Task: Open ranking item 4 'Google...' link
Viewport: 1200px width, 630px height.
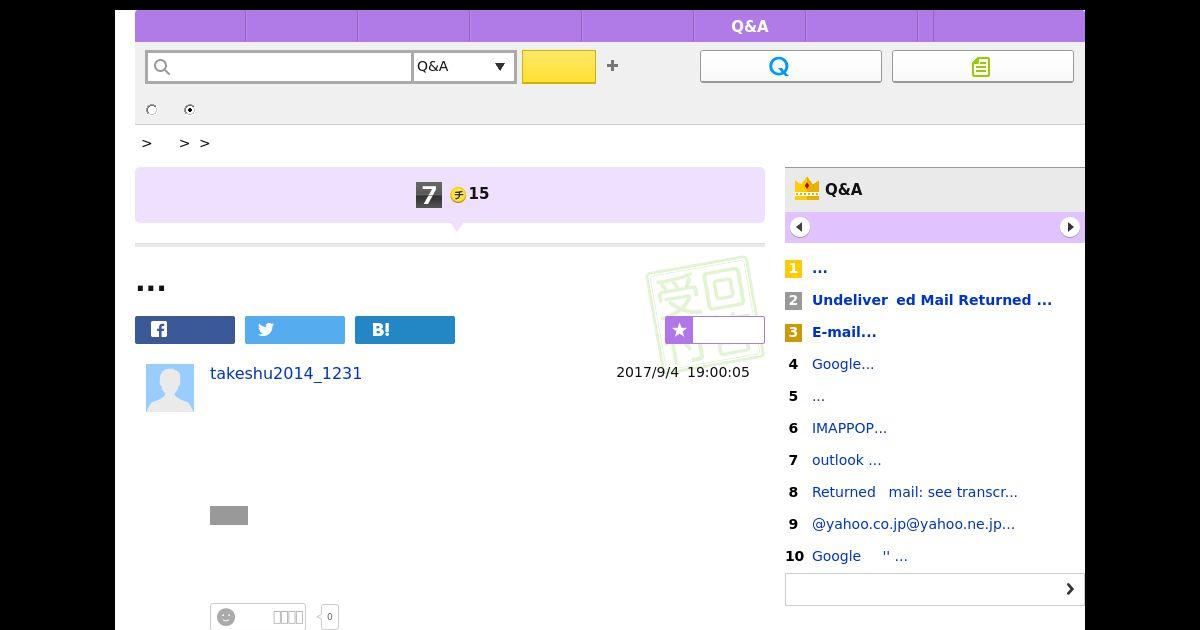Action: tap(843, 364)
